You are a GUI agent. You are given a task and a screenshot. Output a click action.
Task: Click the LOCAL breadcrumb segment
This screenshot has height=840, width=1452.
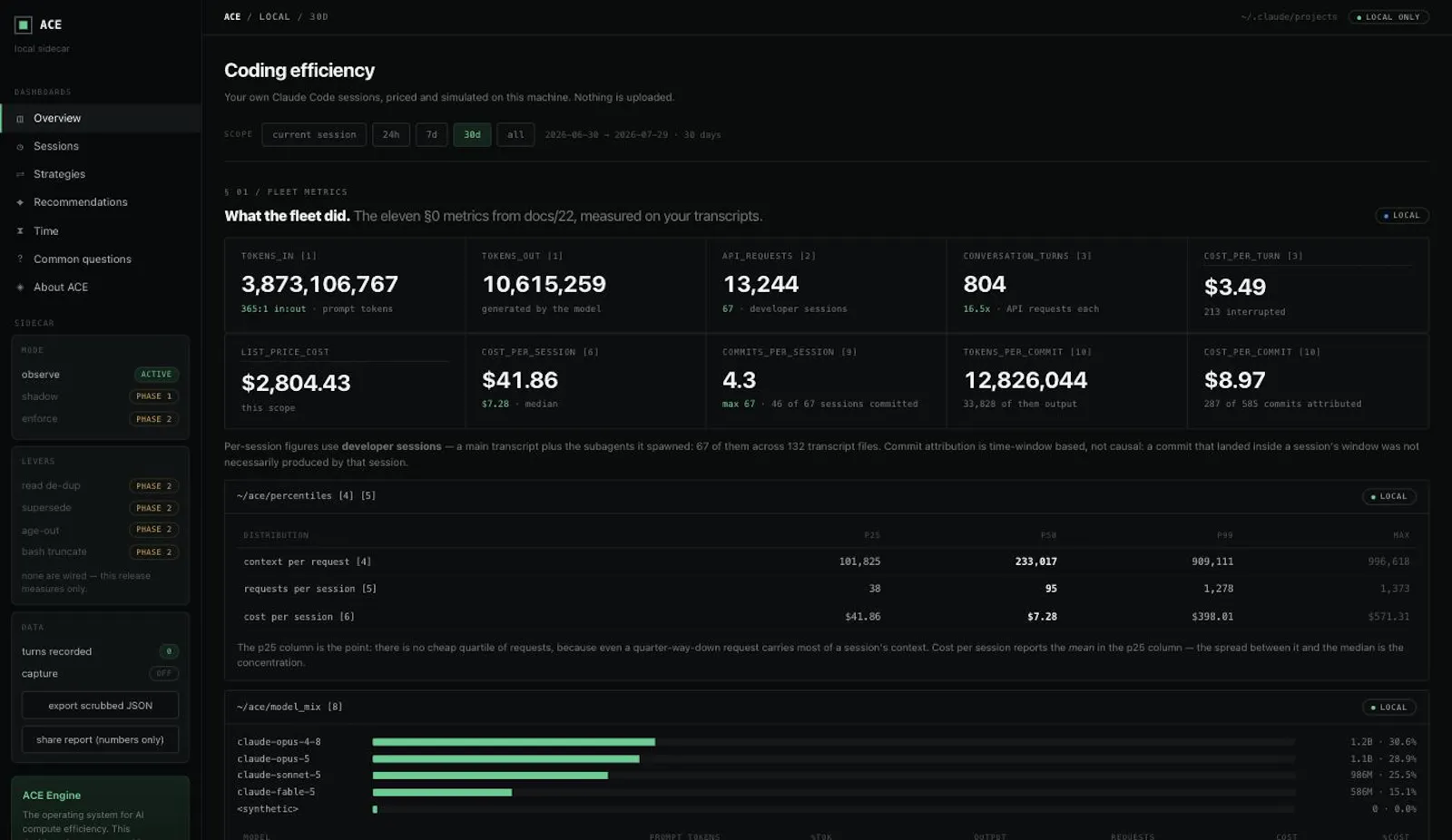tap(274, 16)
